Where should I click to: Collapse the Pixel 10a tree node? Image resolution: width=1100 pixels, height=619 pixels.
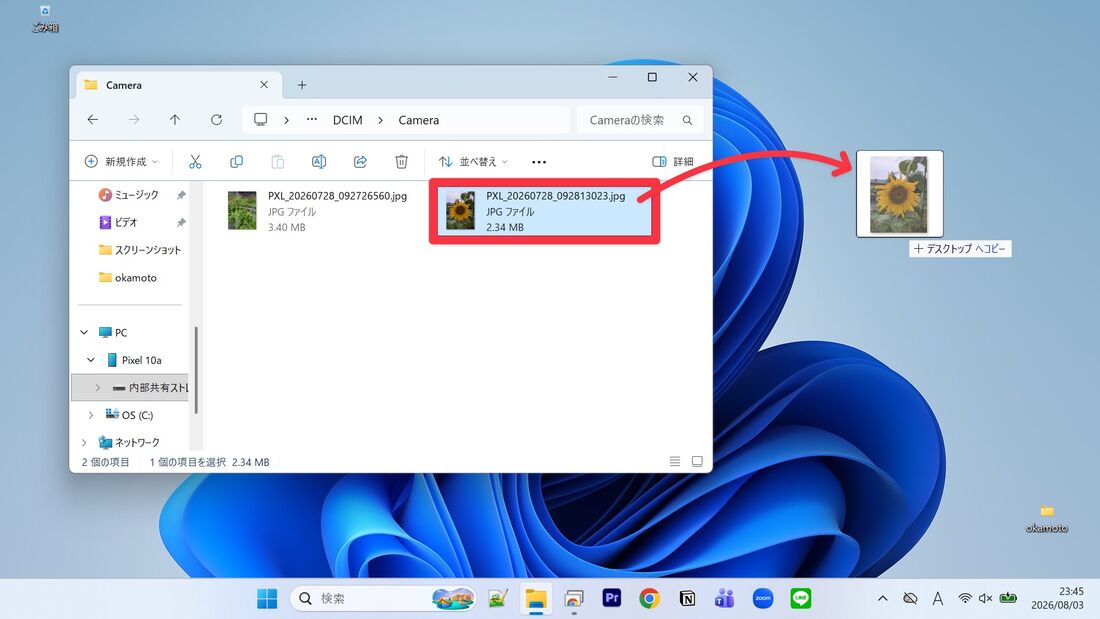click(91, 360)
